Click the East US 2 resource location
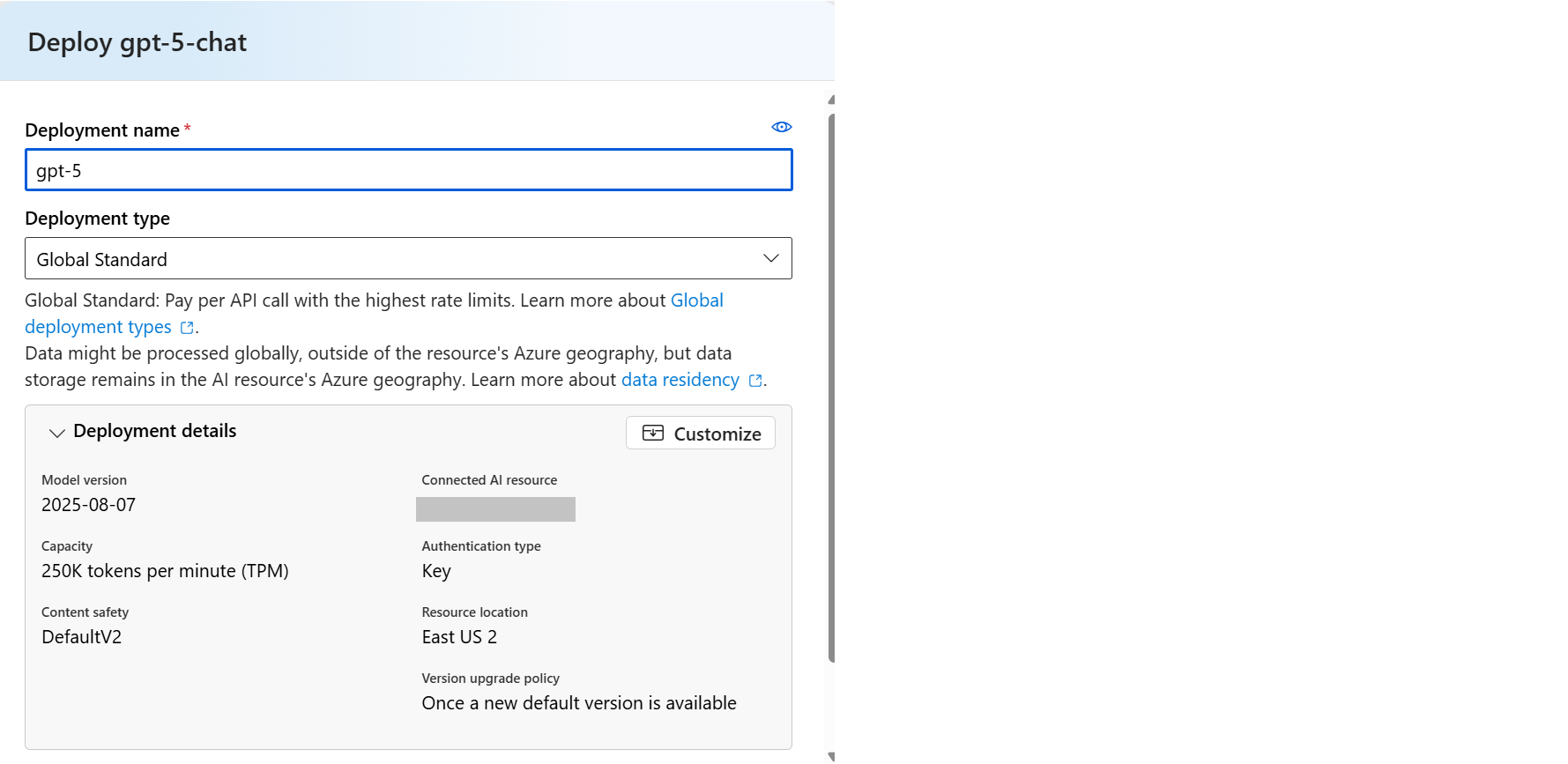The height and width of the screenshot is (764, 1568). (x=459, y=637)
